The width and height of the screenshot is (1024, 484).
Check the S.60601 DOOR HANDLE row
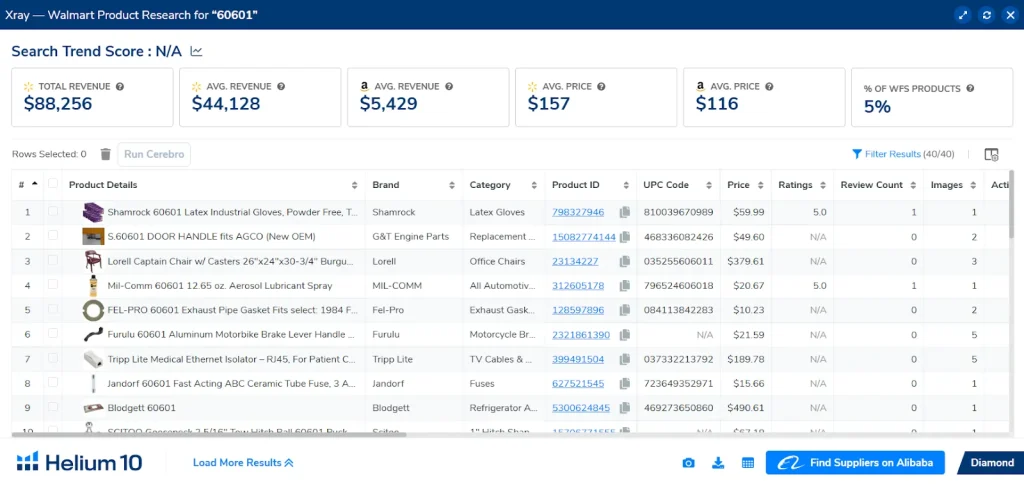(x=53, y=236)
